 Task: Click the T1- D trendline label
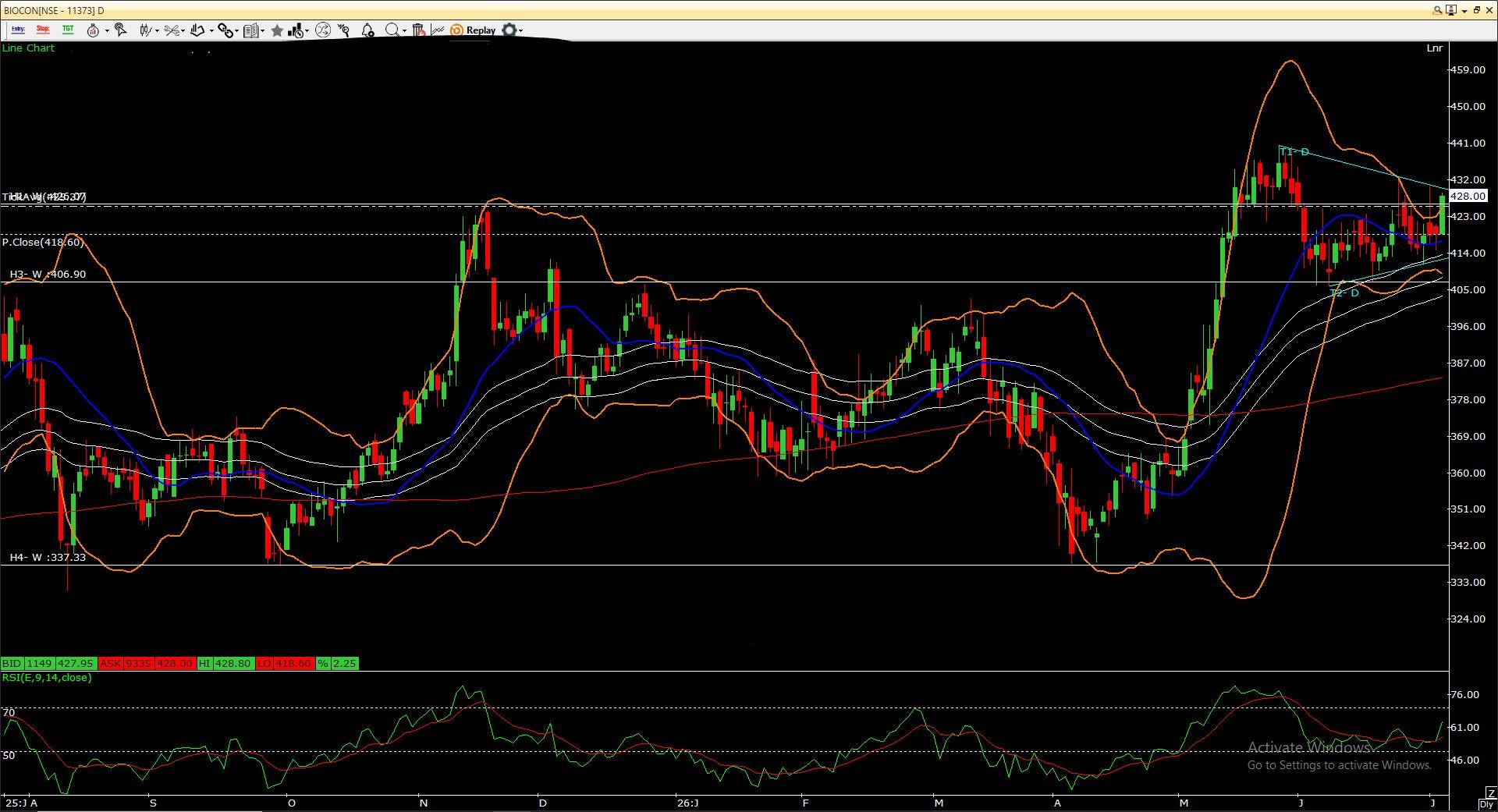click(x=1294, y=151)
